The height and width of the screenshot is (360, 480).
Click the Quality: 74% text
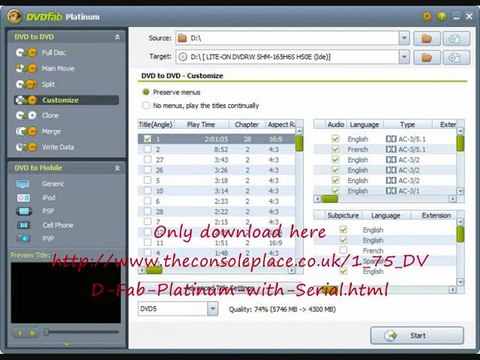282,309
